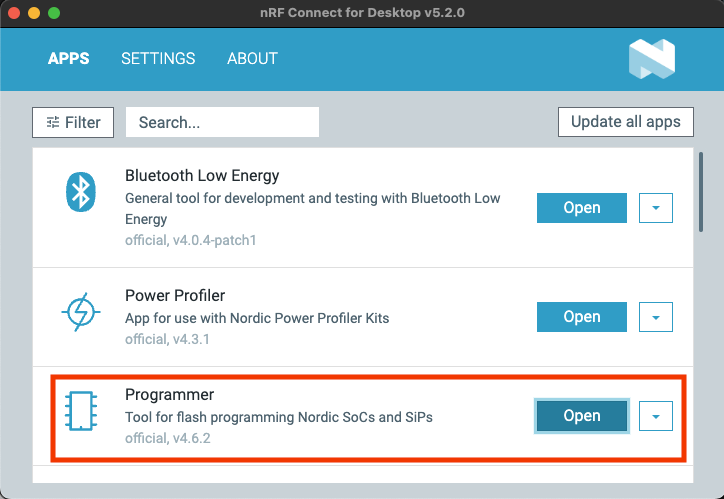Expand the Programmer dropdown arrow
This screenshot has height=499, width=724.
click(x=656, y=416)
